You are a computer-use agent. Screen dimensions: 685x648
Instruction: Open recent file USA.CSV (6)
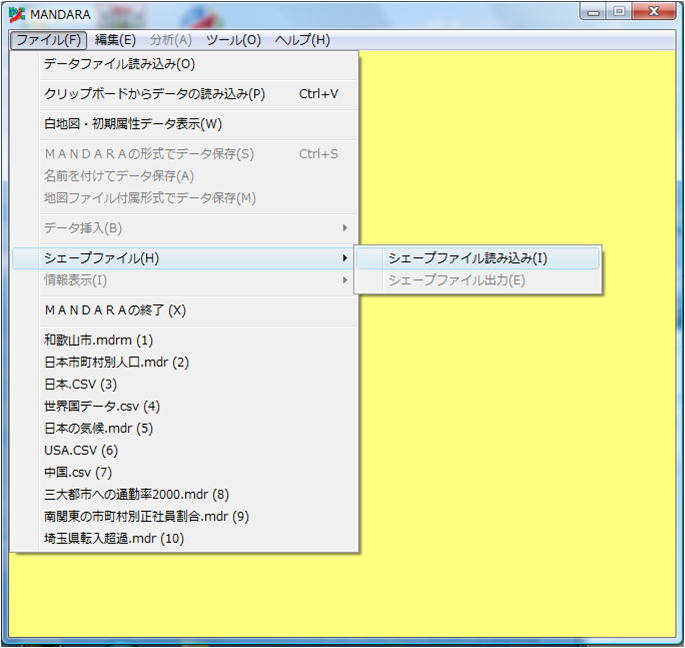point(186,450)
